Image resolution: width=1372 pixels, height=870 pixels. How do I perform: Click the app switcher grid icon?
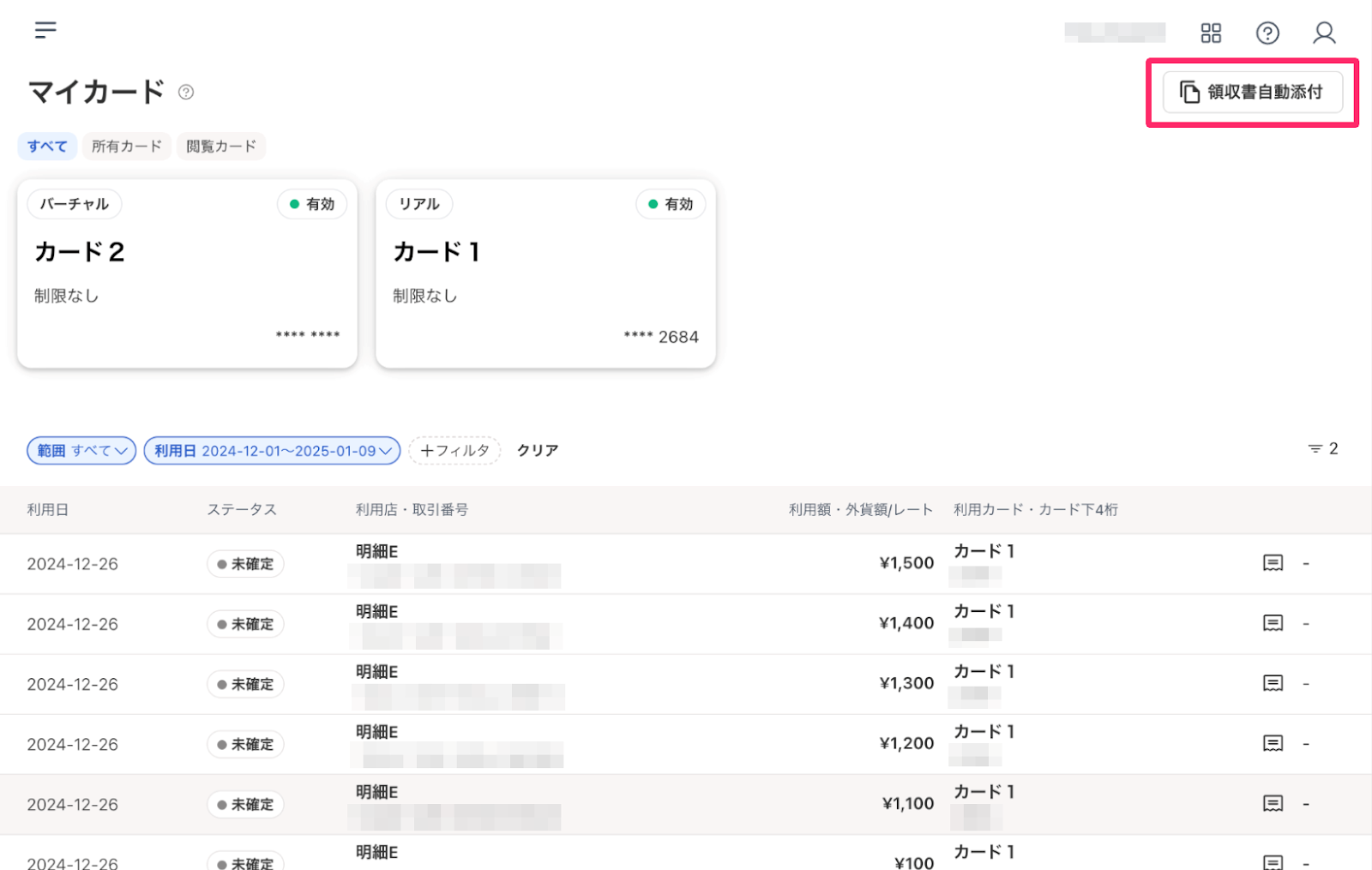click(x=1211, y=33)
